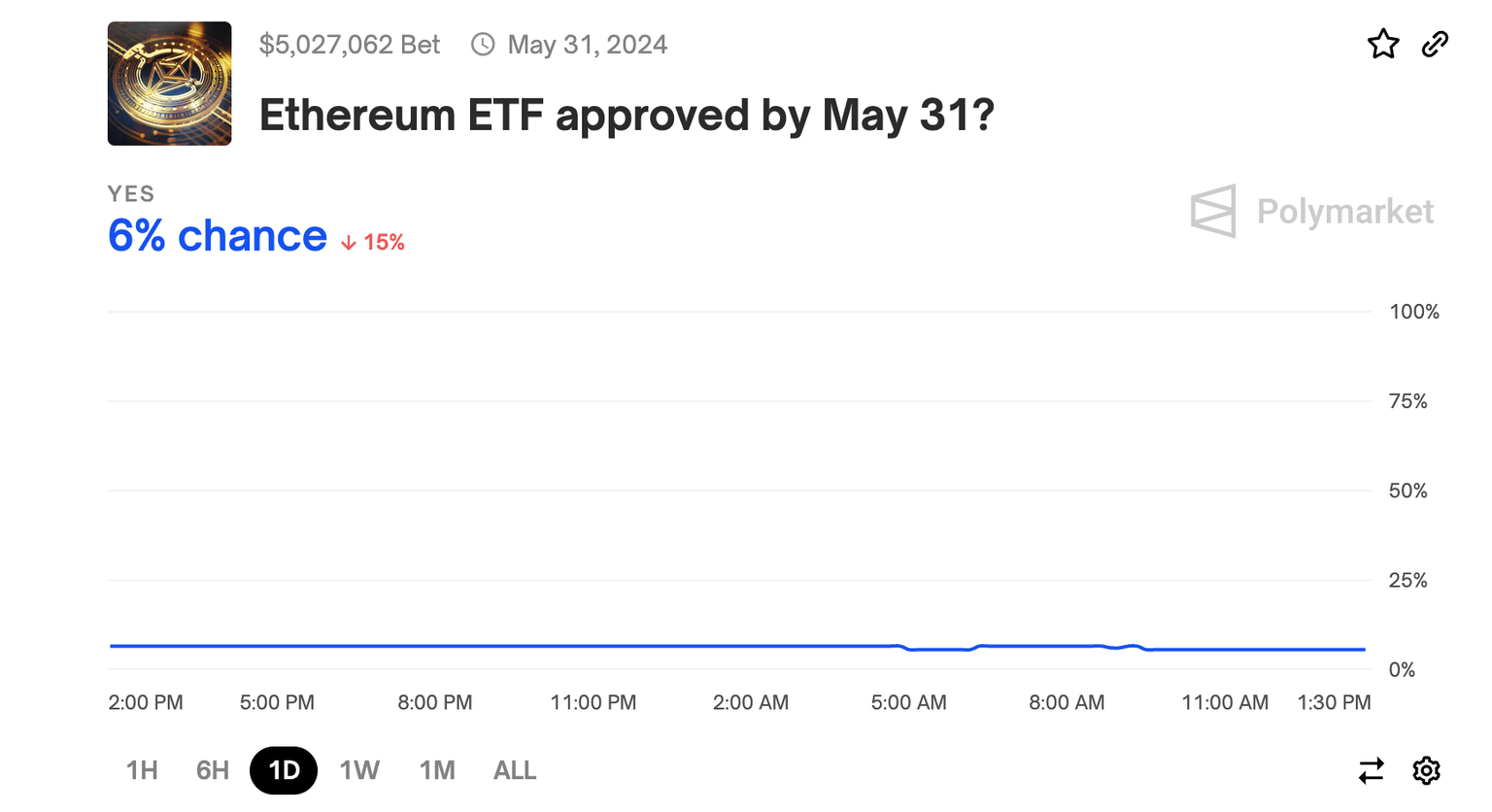Image resolution: width=1492 pixels, height=812 pixels.
Task: Open the market via its title text
Action: 627,115
